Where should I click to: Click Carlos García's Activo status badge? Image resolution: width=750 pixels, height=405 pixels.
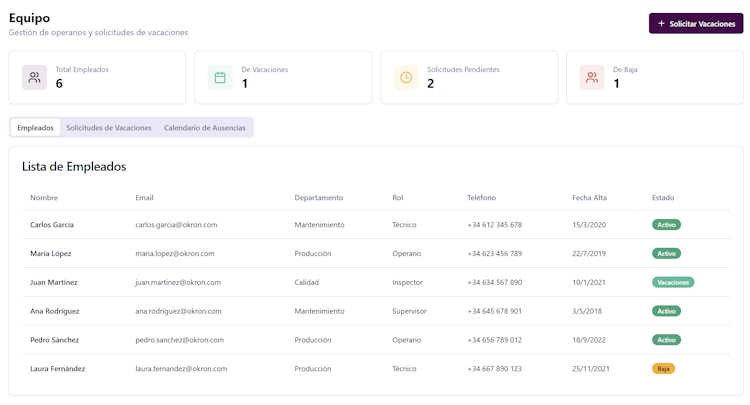pyautogui.click(x=666, y=225)
